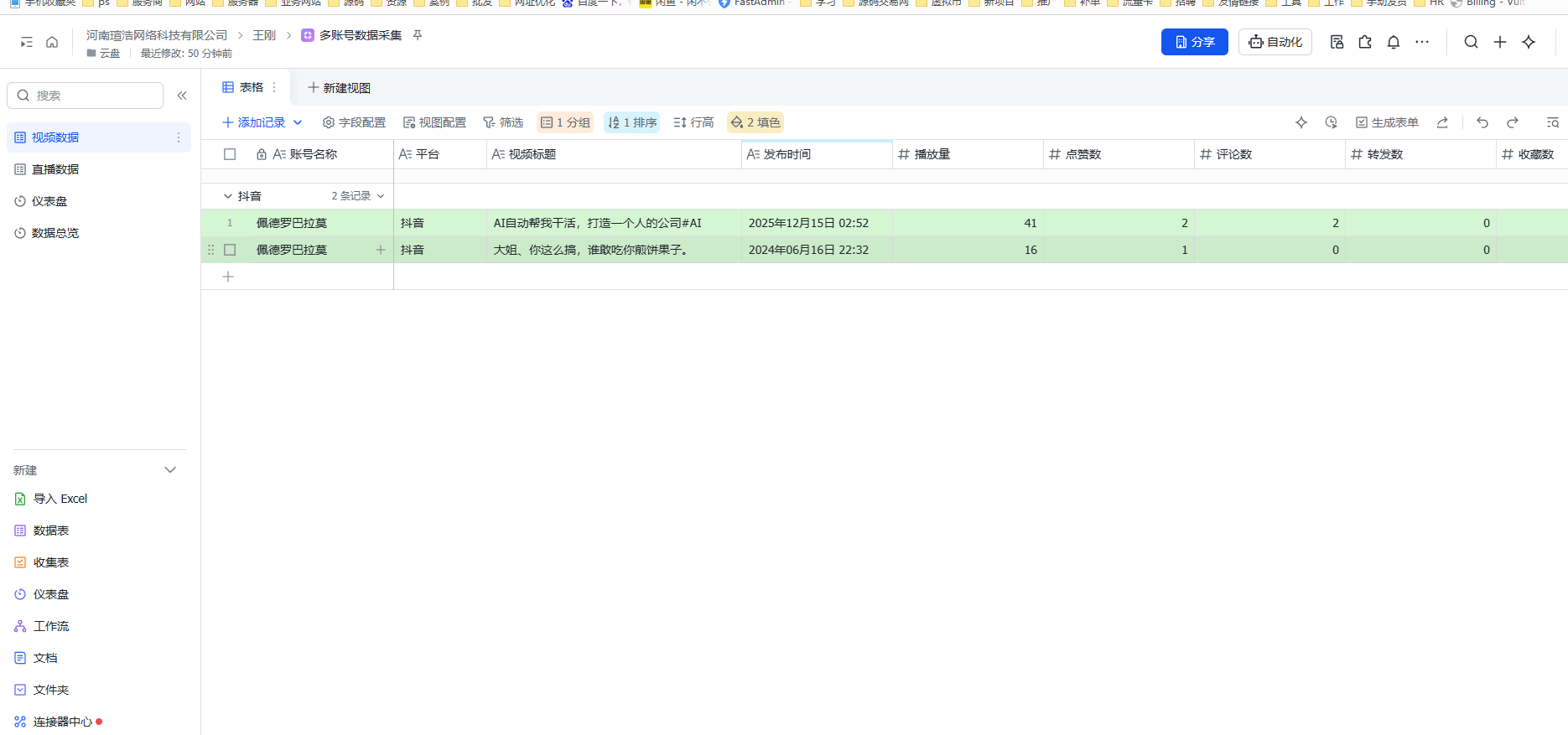
Task: Open 视频数据 table options menu
Action: click(179, 137)
